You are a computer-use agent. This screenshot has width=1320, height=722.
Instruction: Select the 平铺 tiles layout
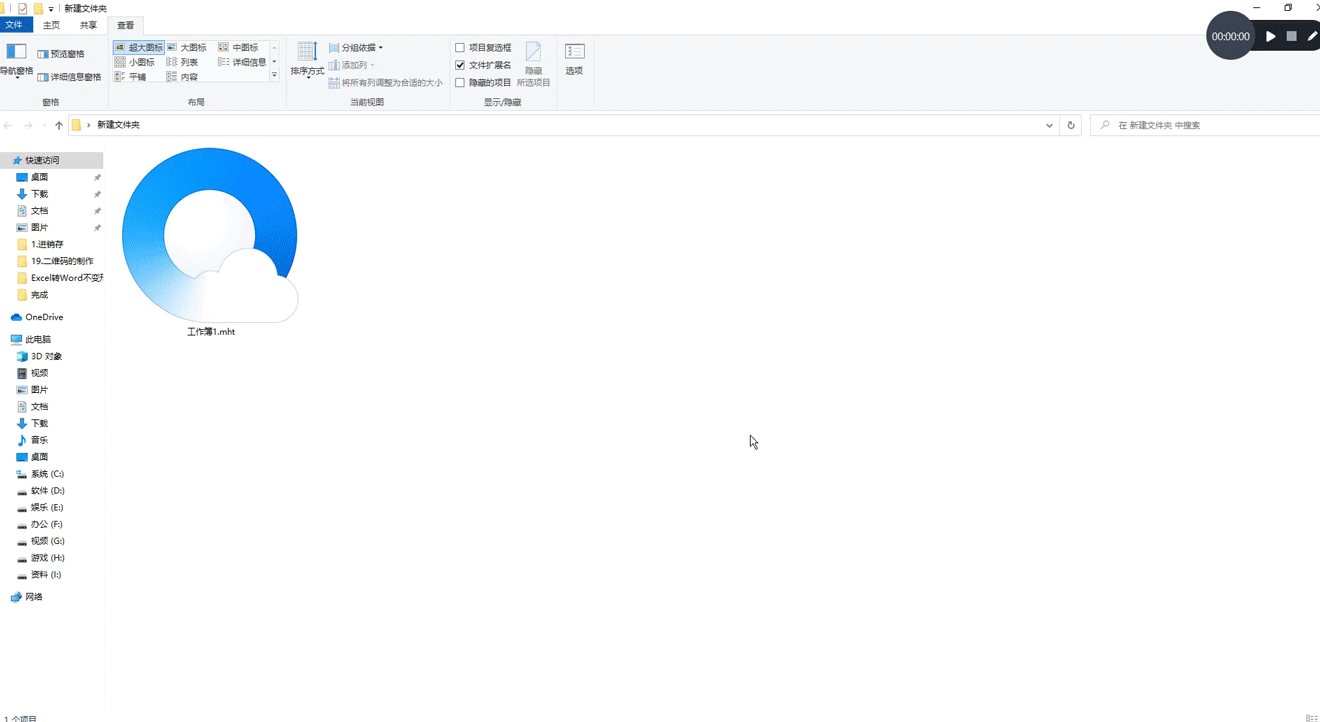click(131, 77)
